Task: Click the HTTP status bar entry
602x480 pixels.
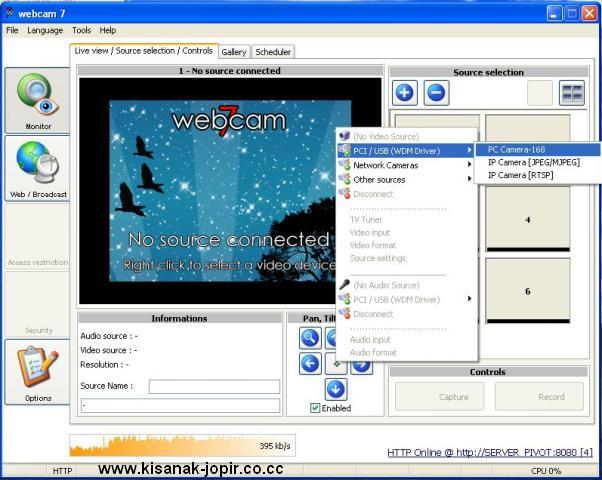Action: click(x=62, y=471)
